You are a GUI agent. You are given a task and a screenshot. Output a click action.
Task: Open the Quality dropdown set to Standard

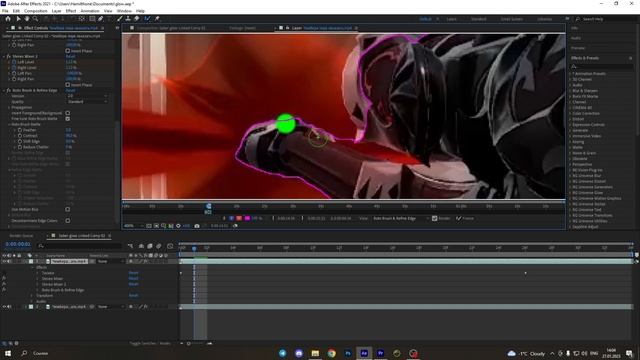87,102
